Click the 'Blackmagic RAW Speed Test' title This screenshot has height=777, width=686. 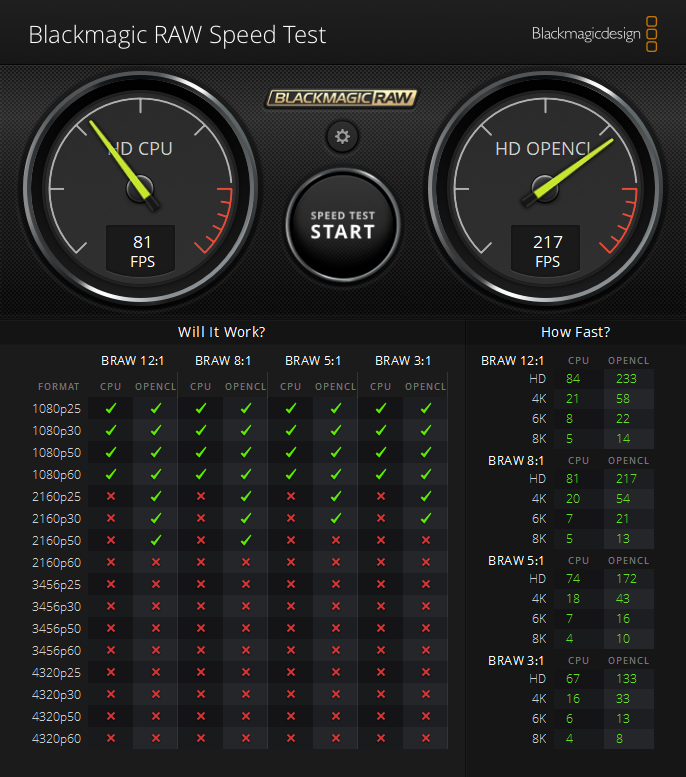pyautogui.click(x=177, y=35)
